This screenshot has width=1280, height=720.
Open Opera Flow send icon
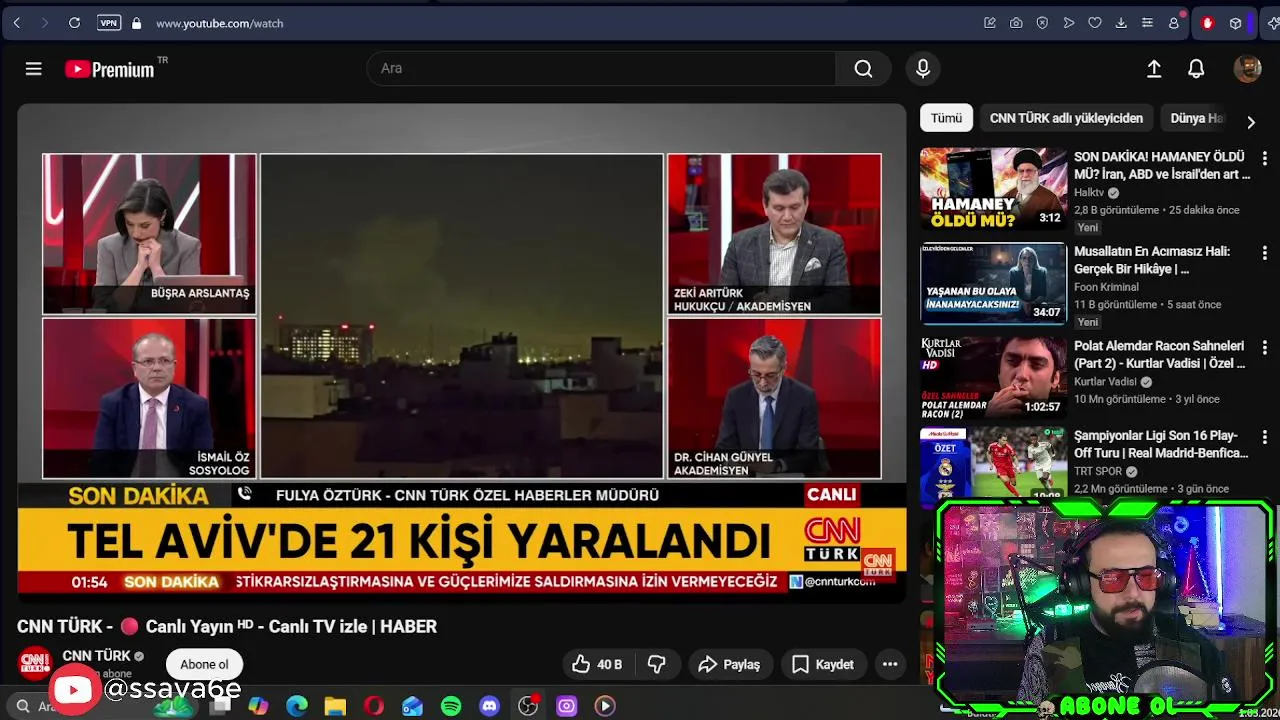coord(1069,23)
